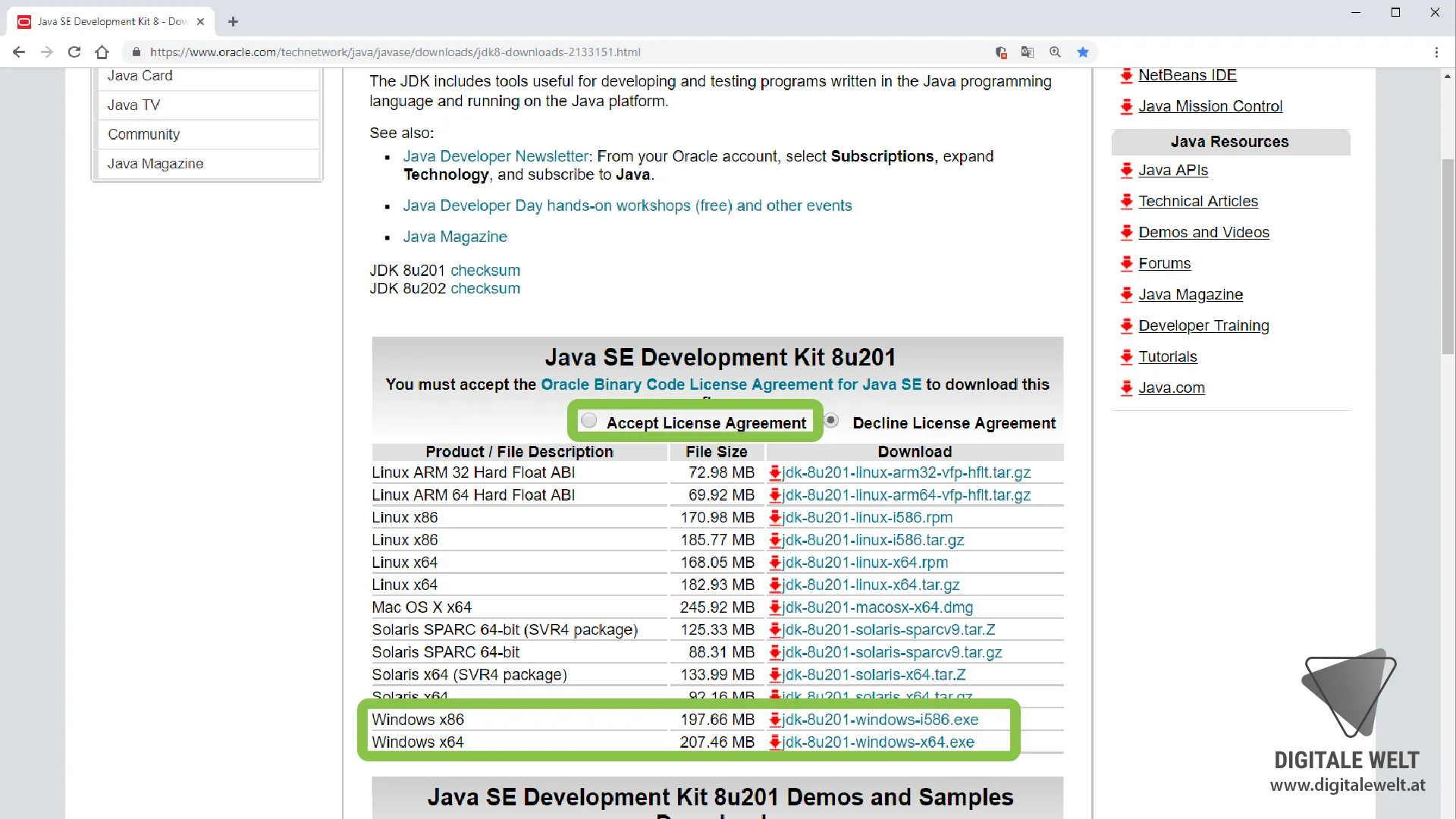
Task: Download jdk-8u201-solaris-x64.tar.Z
Action: point(874,675)
